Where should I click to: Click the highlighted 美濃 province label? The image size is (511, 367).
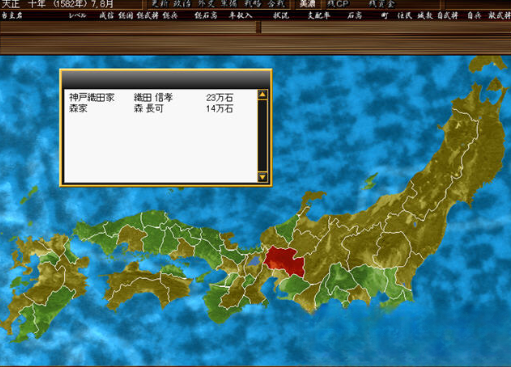(307, 4)
